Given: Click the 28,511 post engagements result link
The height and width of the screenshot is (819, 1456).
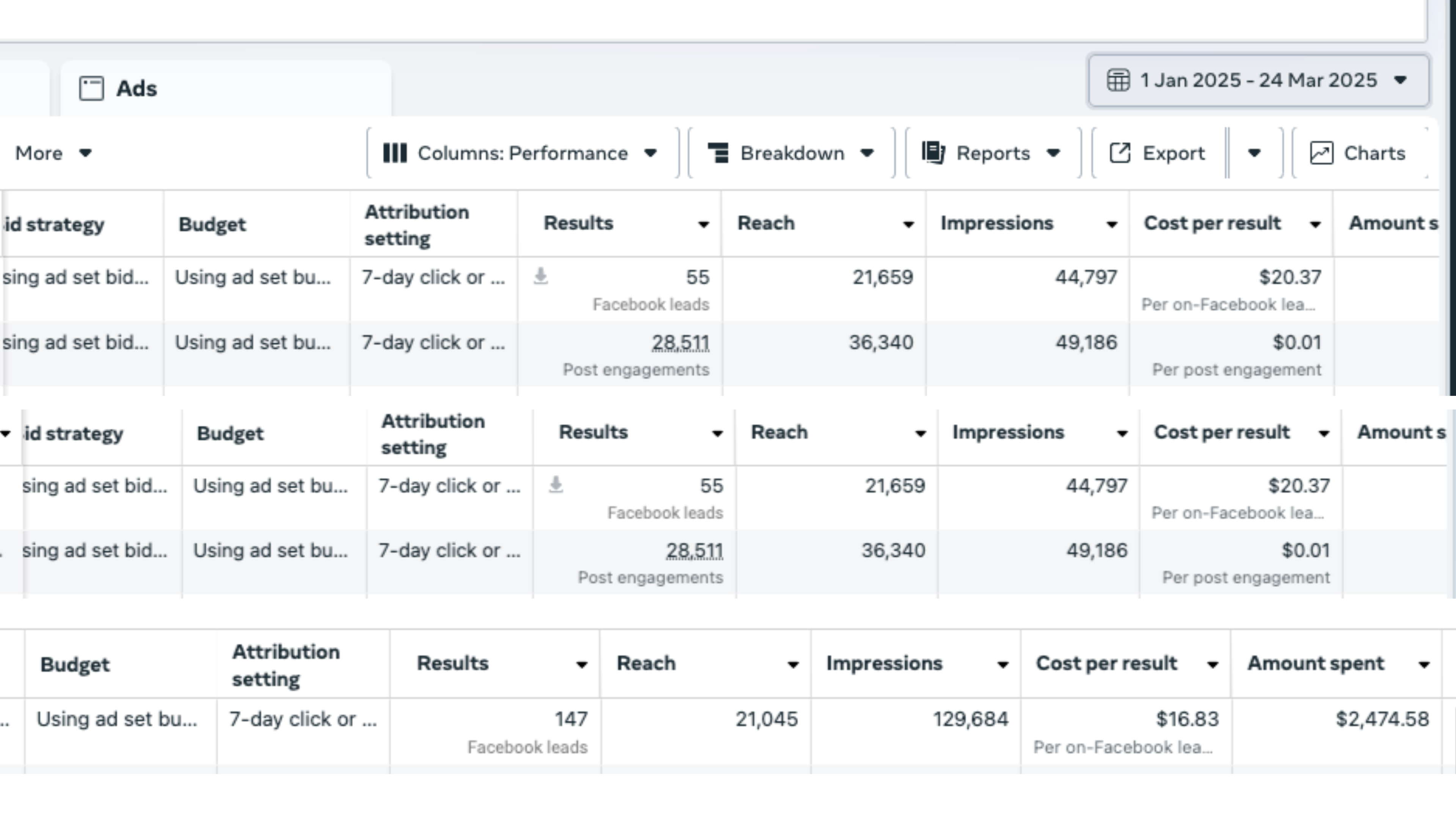Looking at the screenshot, I should pyautogui.click(x=680, y=342).
